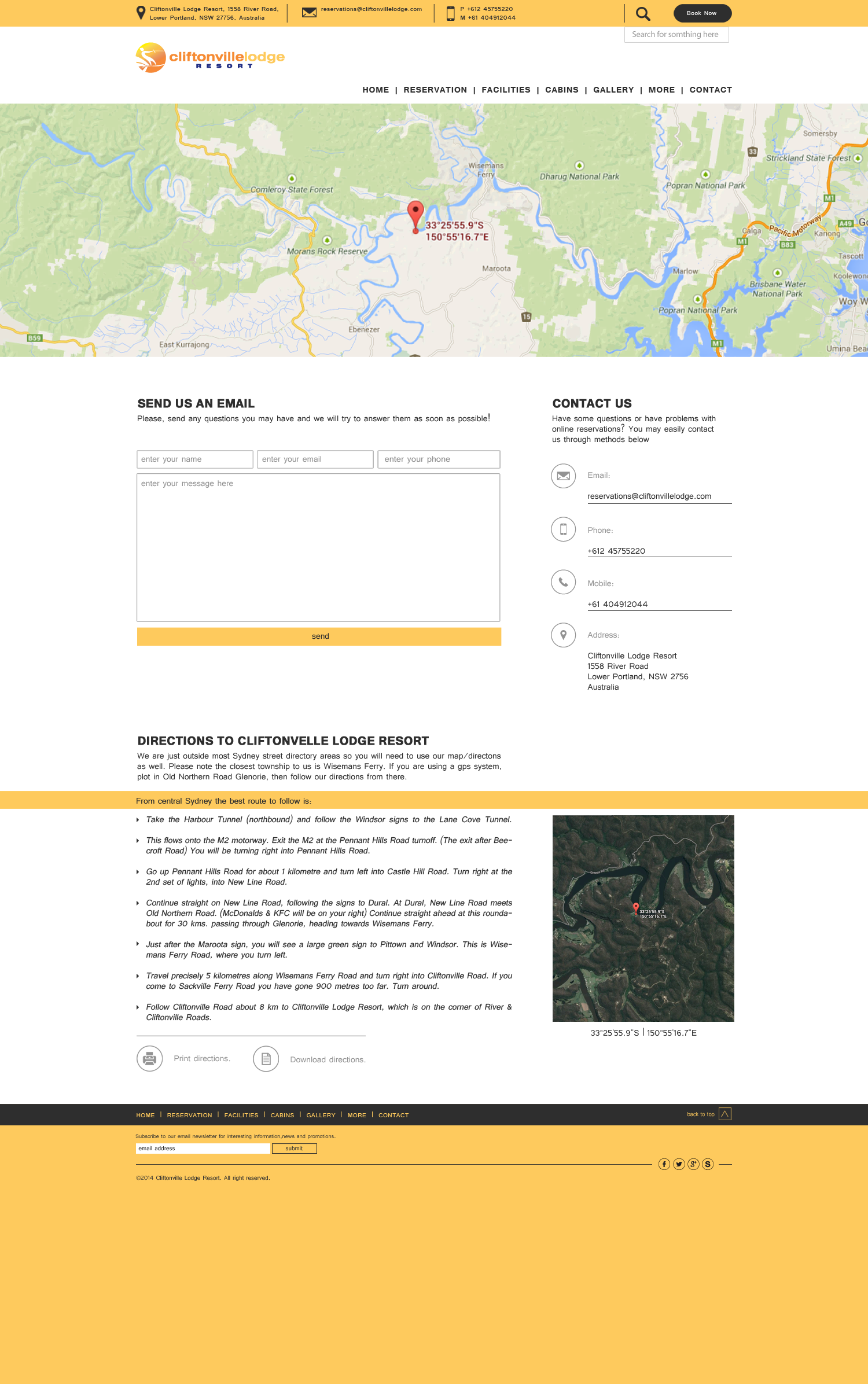Click the footer CABINS link
Screen dimensions: 868x1384
pyautogui.click(x=282, y=1115)
